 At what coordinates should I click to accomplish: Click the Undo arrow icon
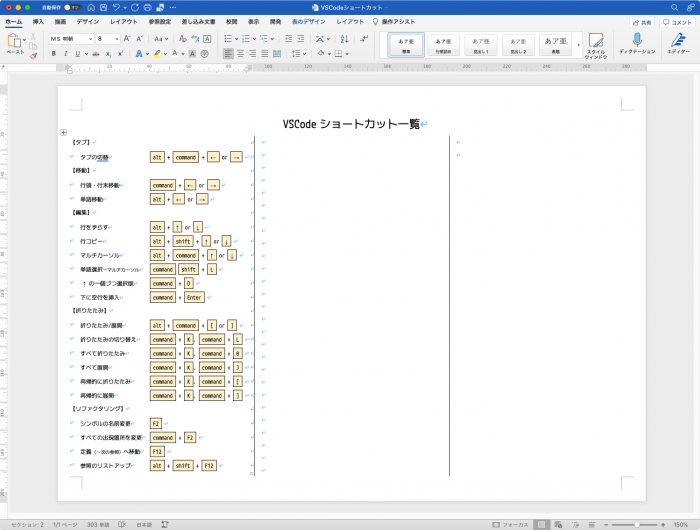118,7
